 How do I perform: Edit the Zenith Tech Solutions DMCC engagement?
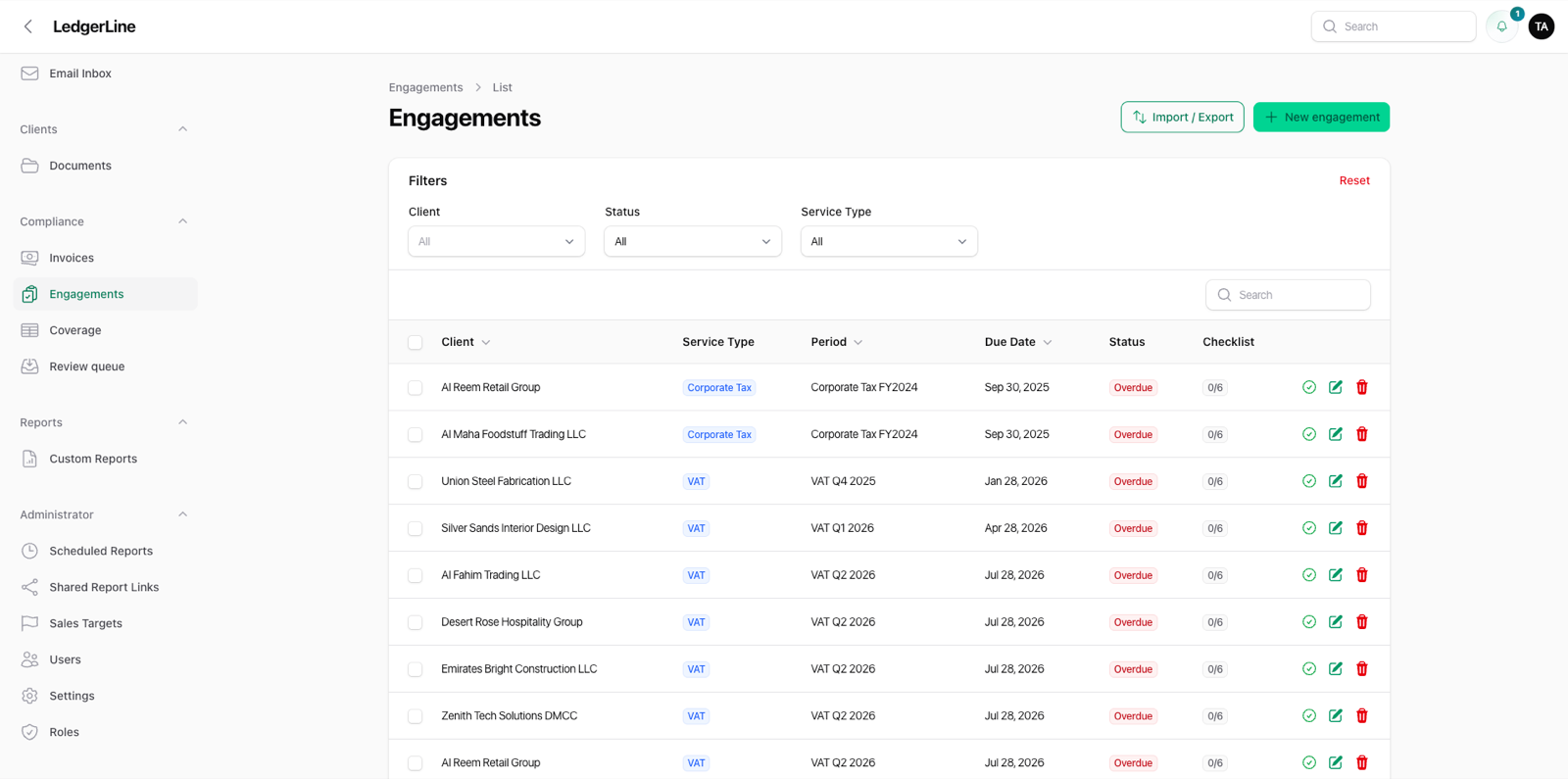(1336, 716)
